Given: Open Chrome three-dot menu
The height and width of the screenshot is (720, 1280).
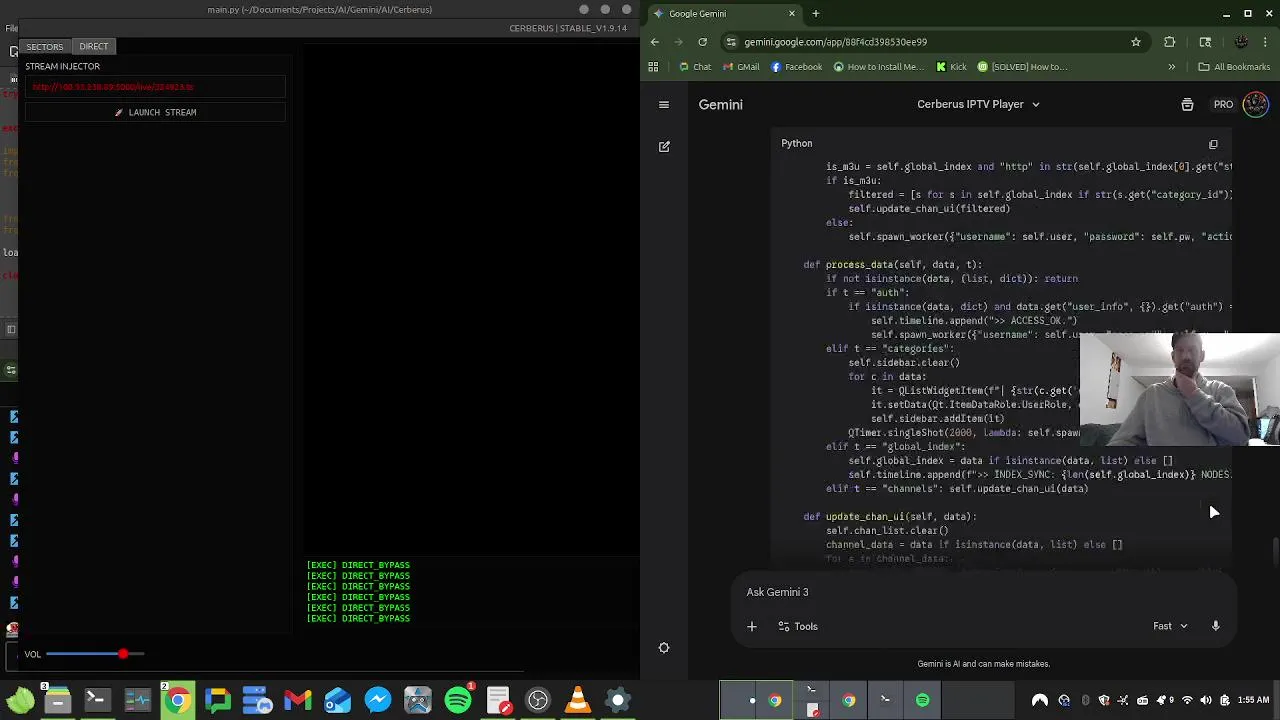Looking at the screenshot, I should coord(1266,42).
